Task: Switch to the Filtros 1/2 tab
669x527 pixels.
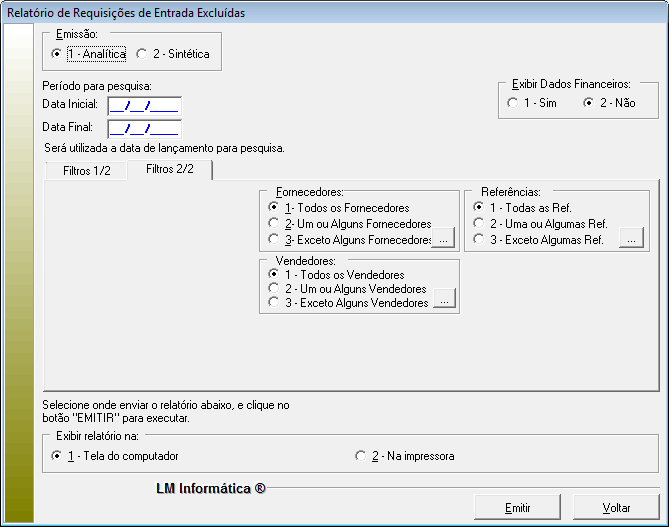Action: 86,171
